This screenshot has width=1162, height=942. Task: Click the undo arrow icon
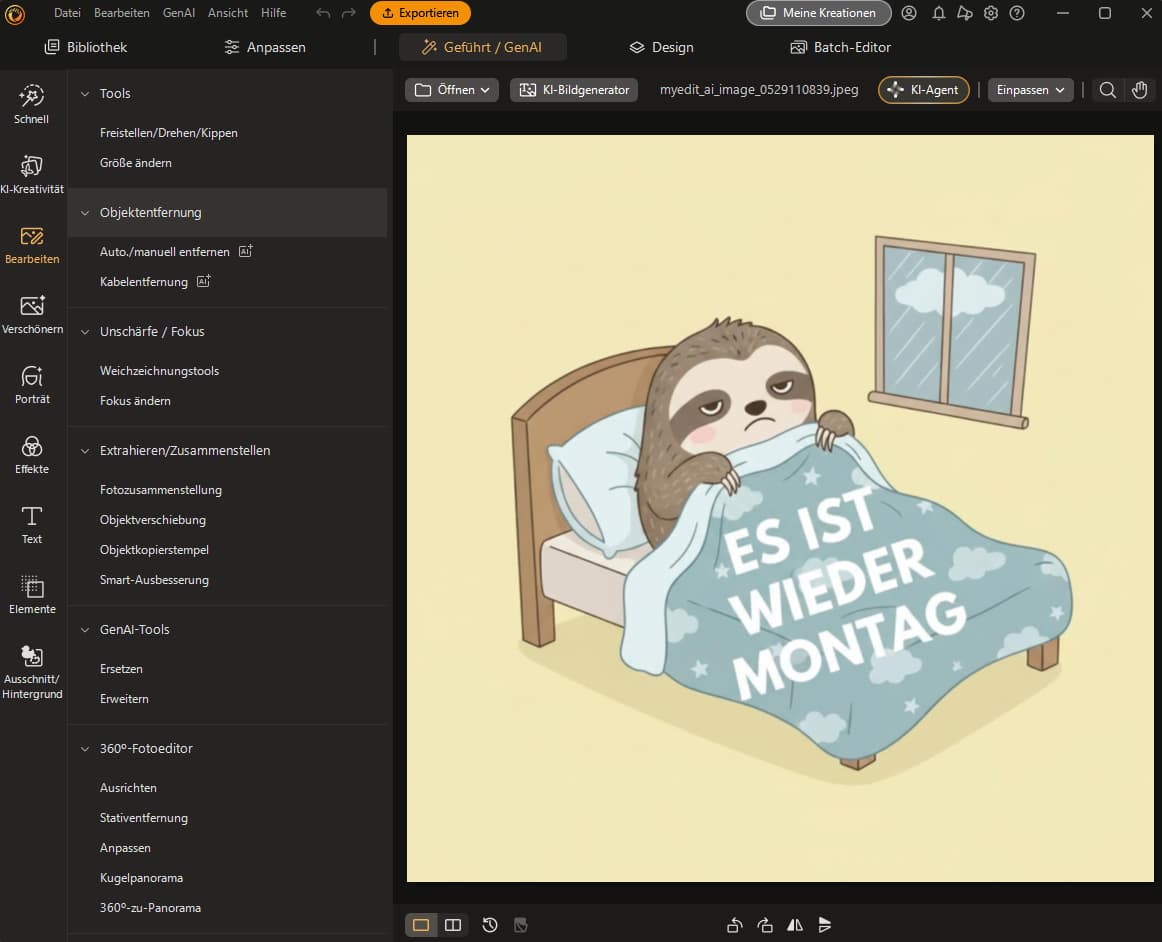[323, 13]
